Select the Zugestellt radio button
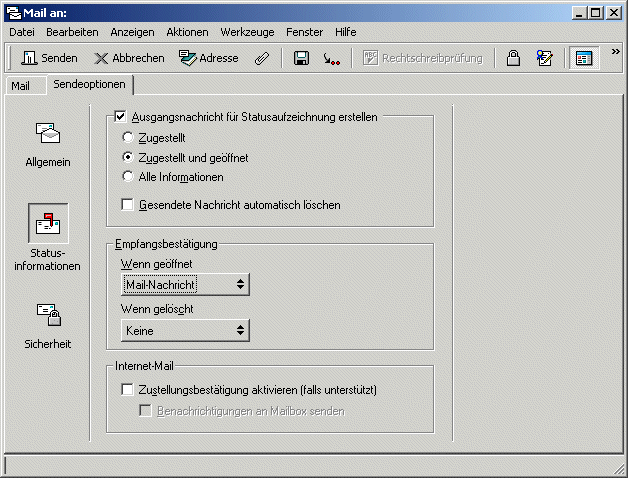This screenshot has height=478, width=628. [x=128, y=137]
